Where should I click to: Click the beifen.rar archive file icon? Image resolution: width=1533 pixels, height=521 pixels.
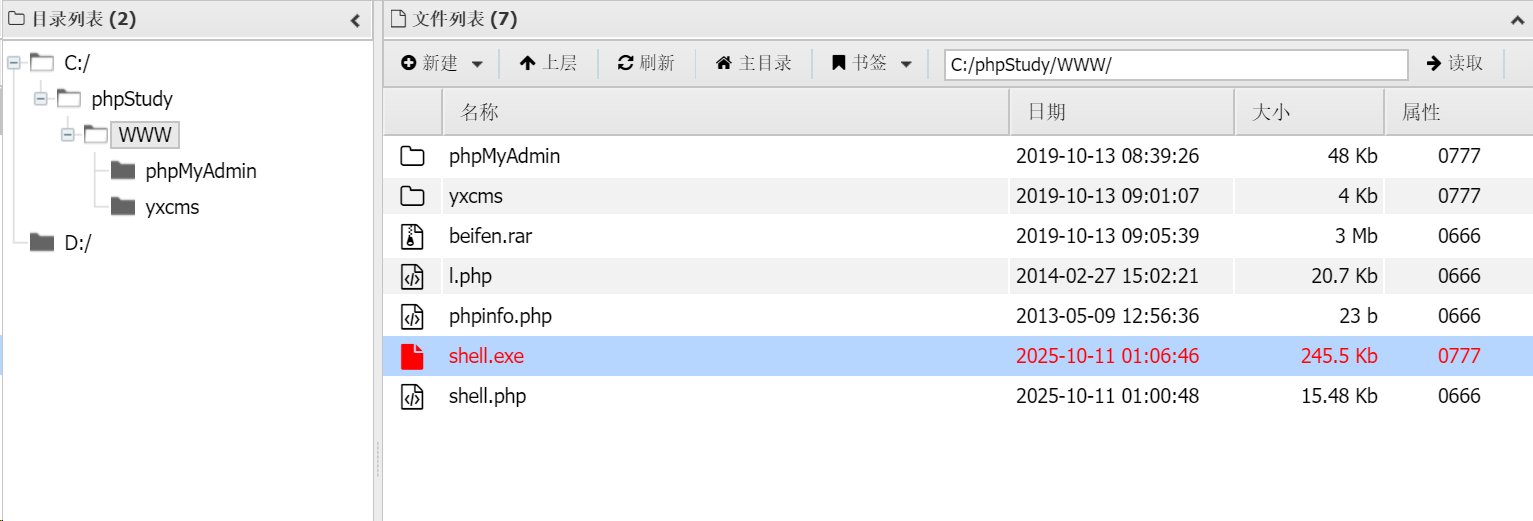tap(412, 236)
